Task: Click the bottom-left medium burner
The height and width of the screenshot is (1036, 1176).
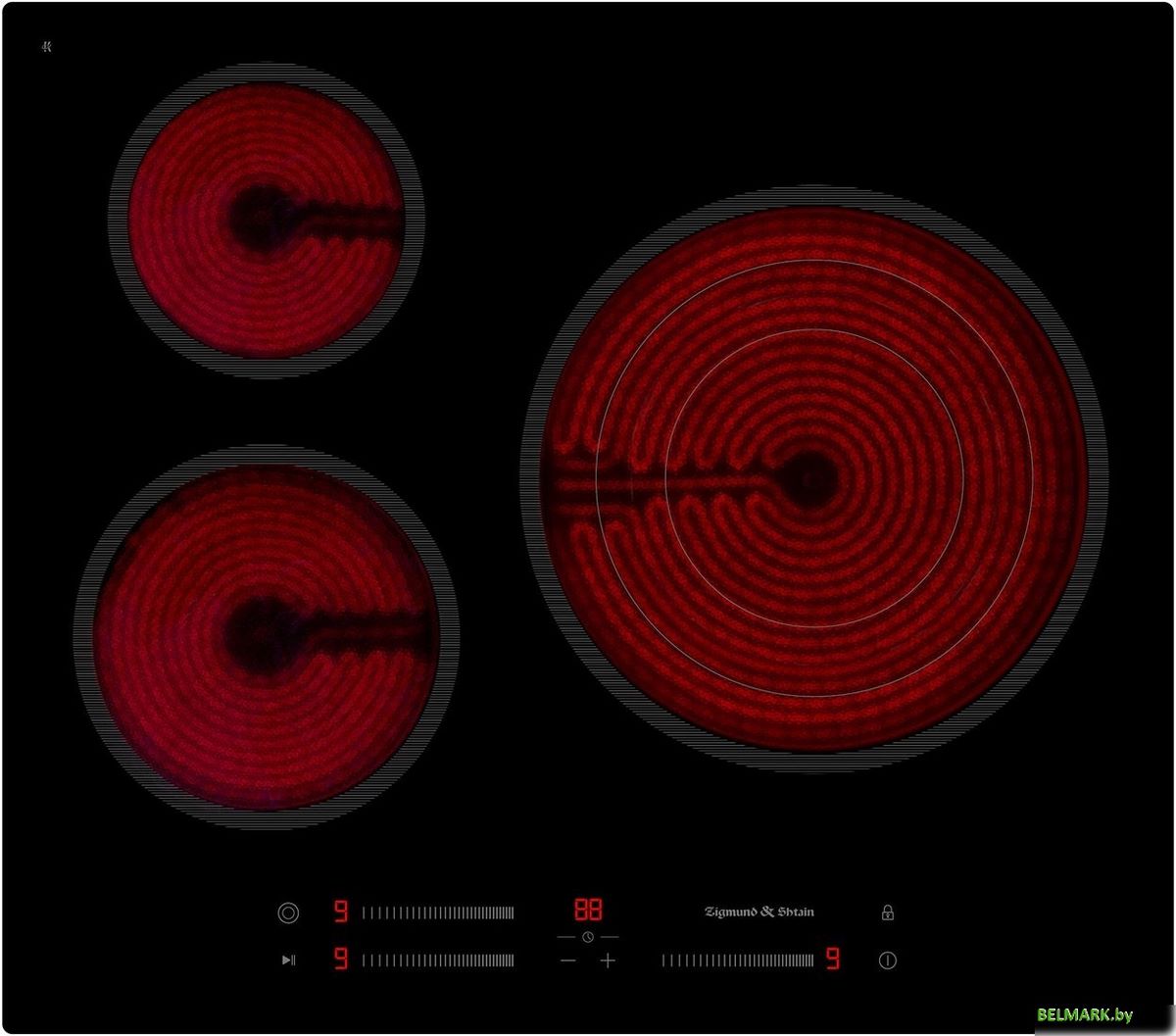Action: pos(267,637)
